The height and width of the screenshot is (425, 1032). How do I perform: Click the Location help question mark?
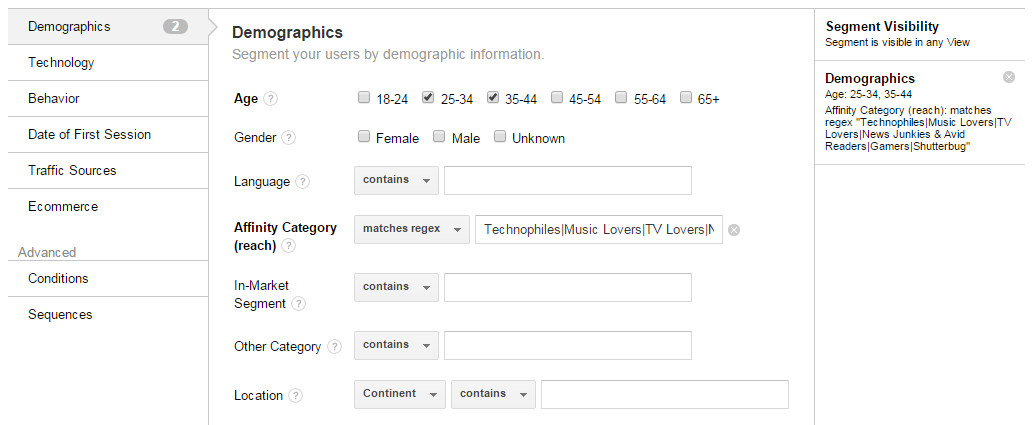(296, 396)
